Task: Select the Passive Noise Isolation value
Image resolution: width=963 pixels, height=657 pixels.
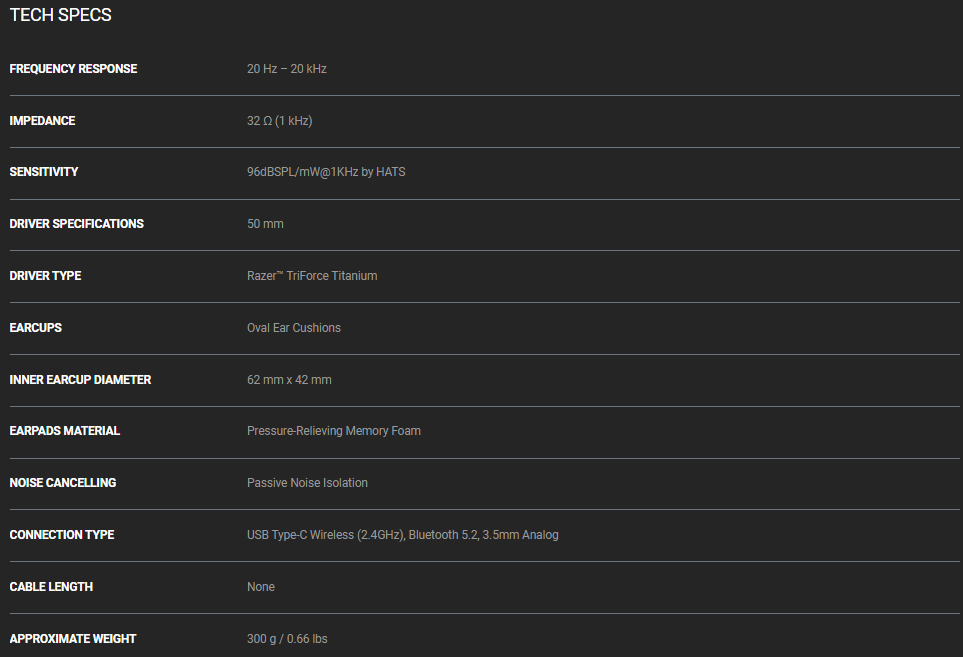Action: click(307, 483)
